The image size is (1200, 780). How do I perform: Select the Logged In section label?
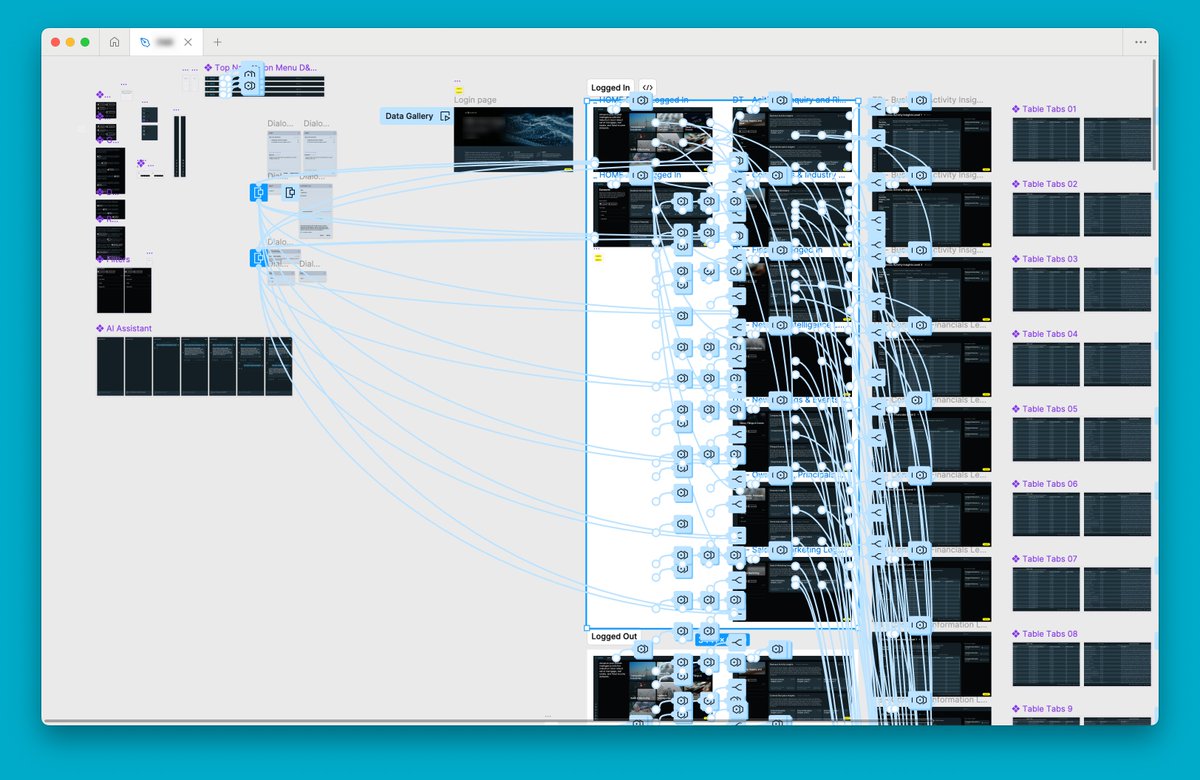[x=611, y=88]
